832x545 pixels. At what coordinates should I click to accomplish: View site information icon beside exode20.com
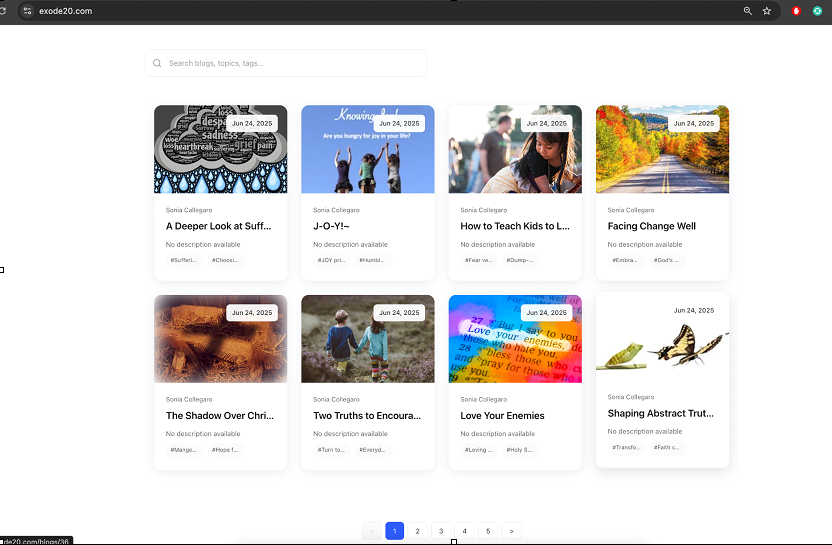point(27,11)
